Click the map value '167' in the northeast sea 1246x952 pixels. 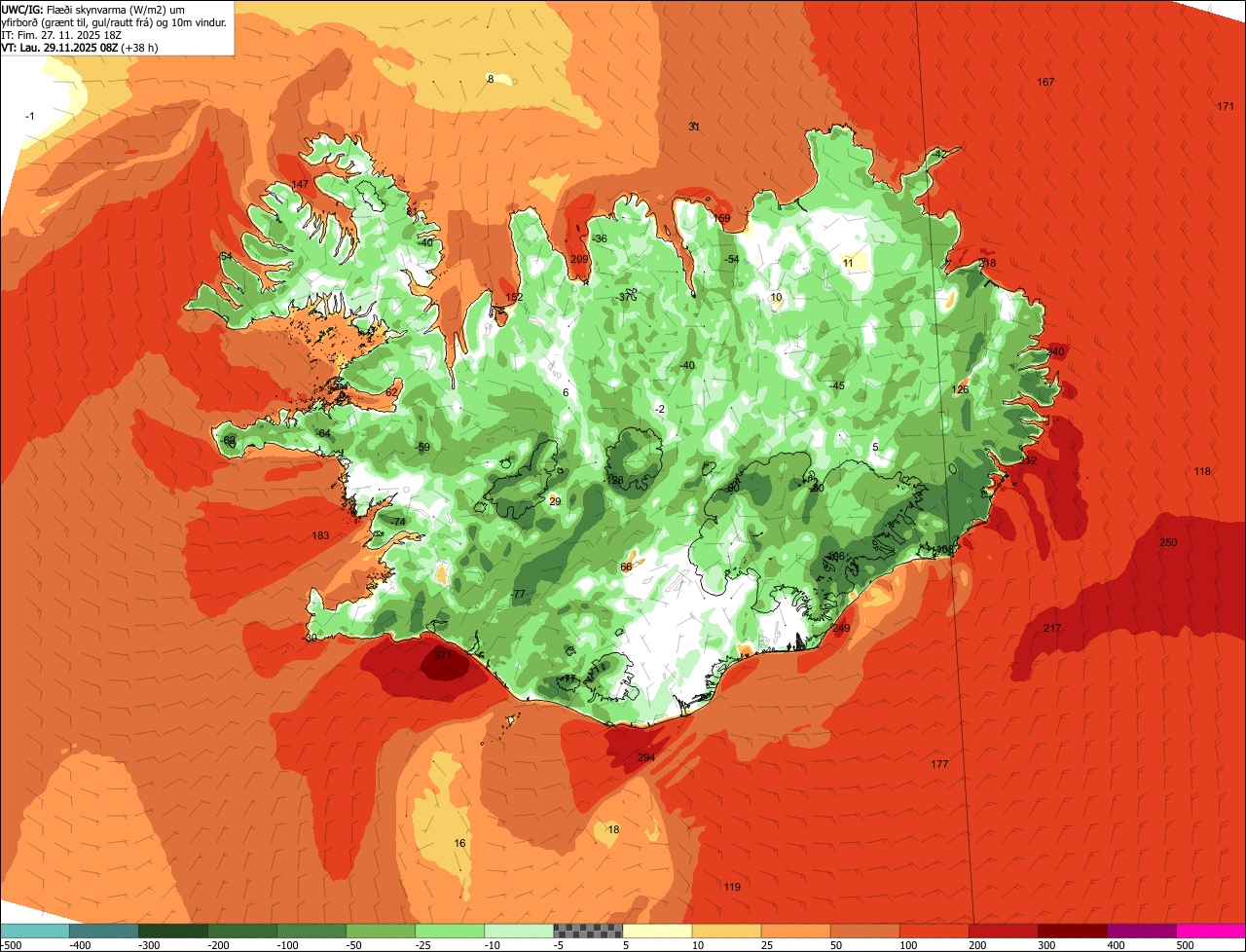point(1046,82)
